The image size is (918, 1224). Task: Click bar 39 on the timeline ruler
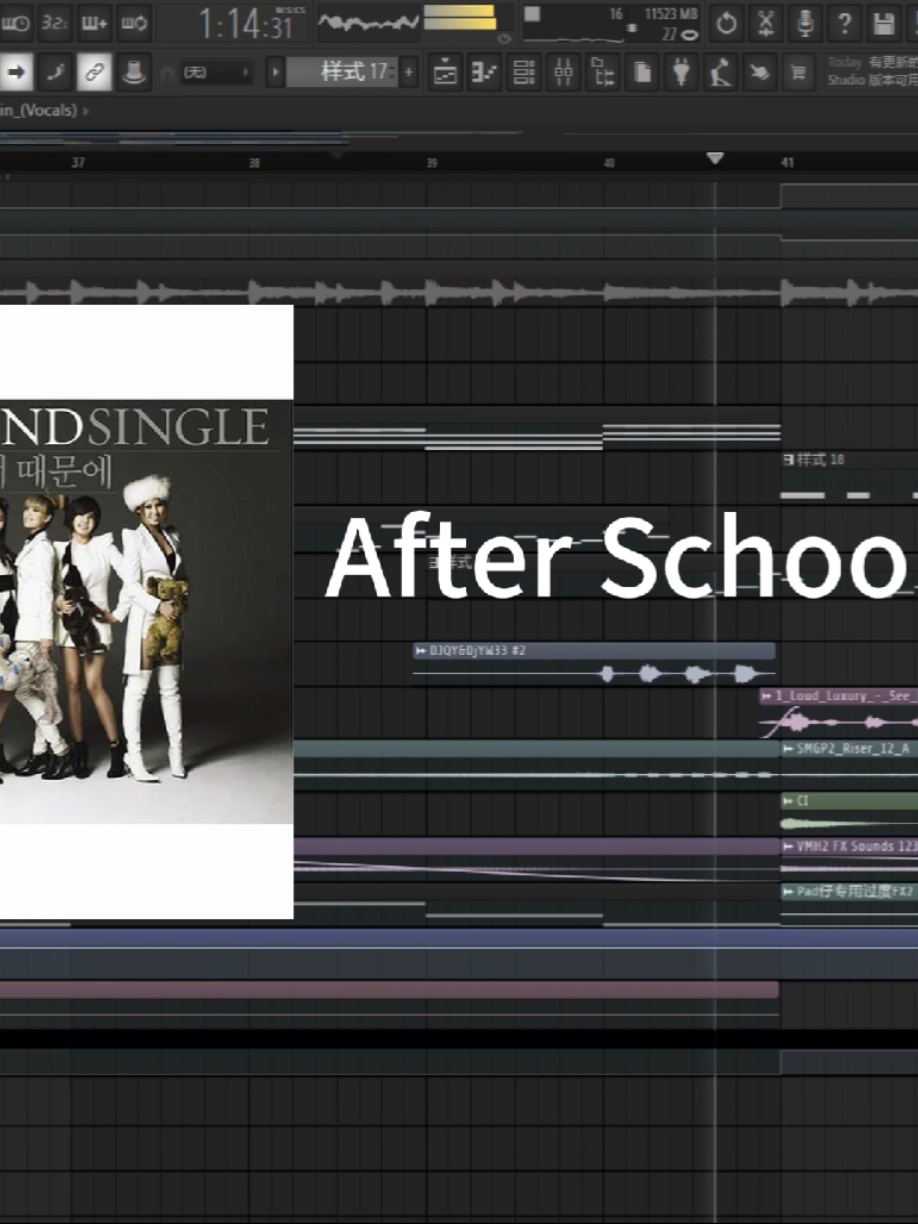[x=431, y=163]
